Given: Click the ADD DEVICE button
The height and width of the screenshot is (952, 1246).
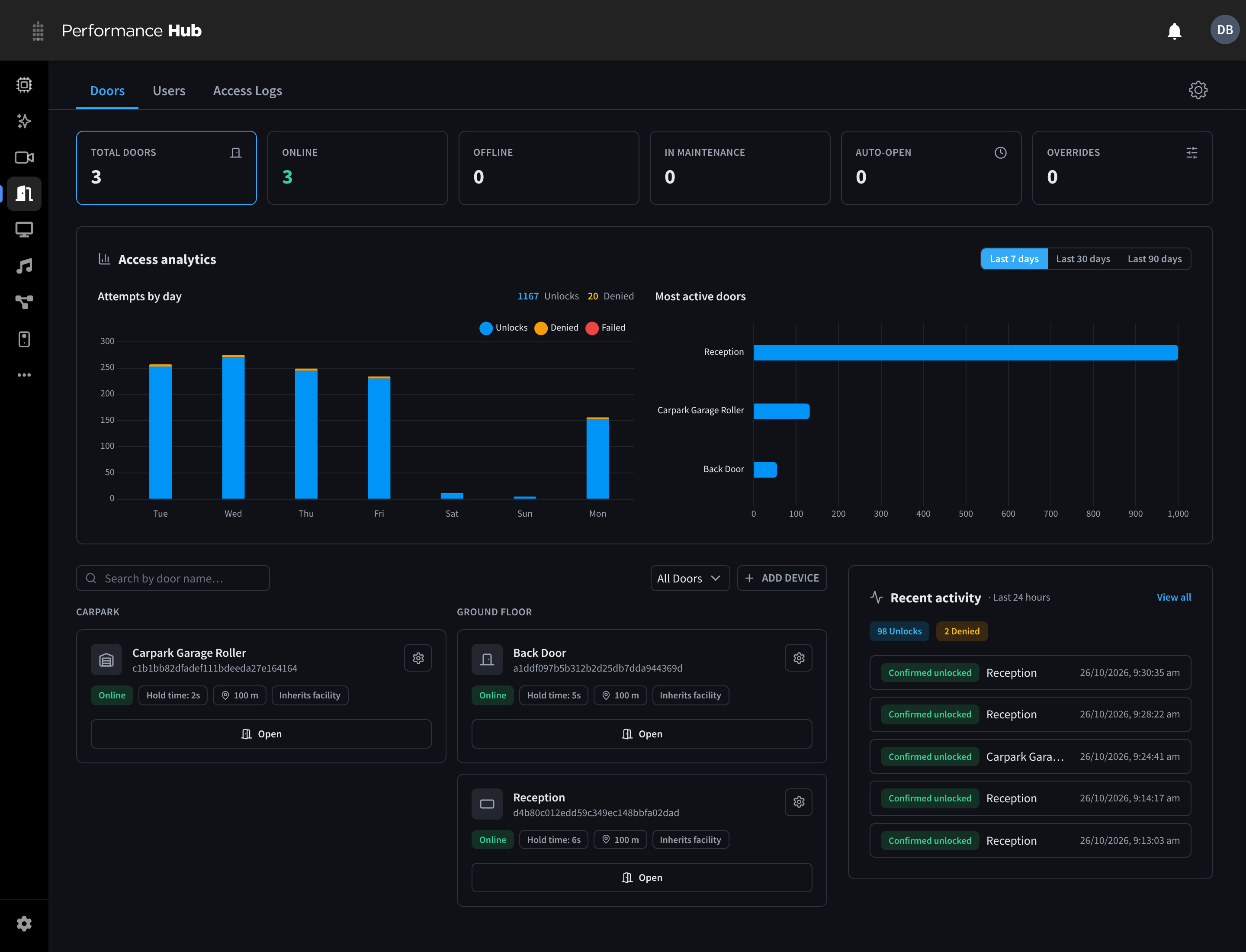Looking at the screenshot, I should 781,578.
